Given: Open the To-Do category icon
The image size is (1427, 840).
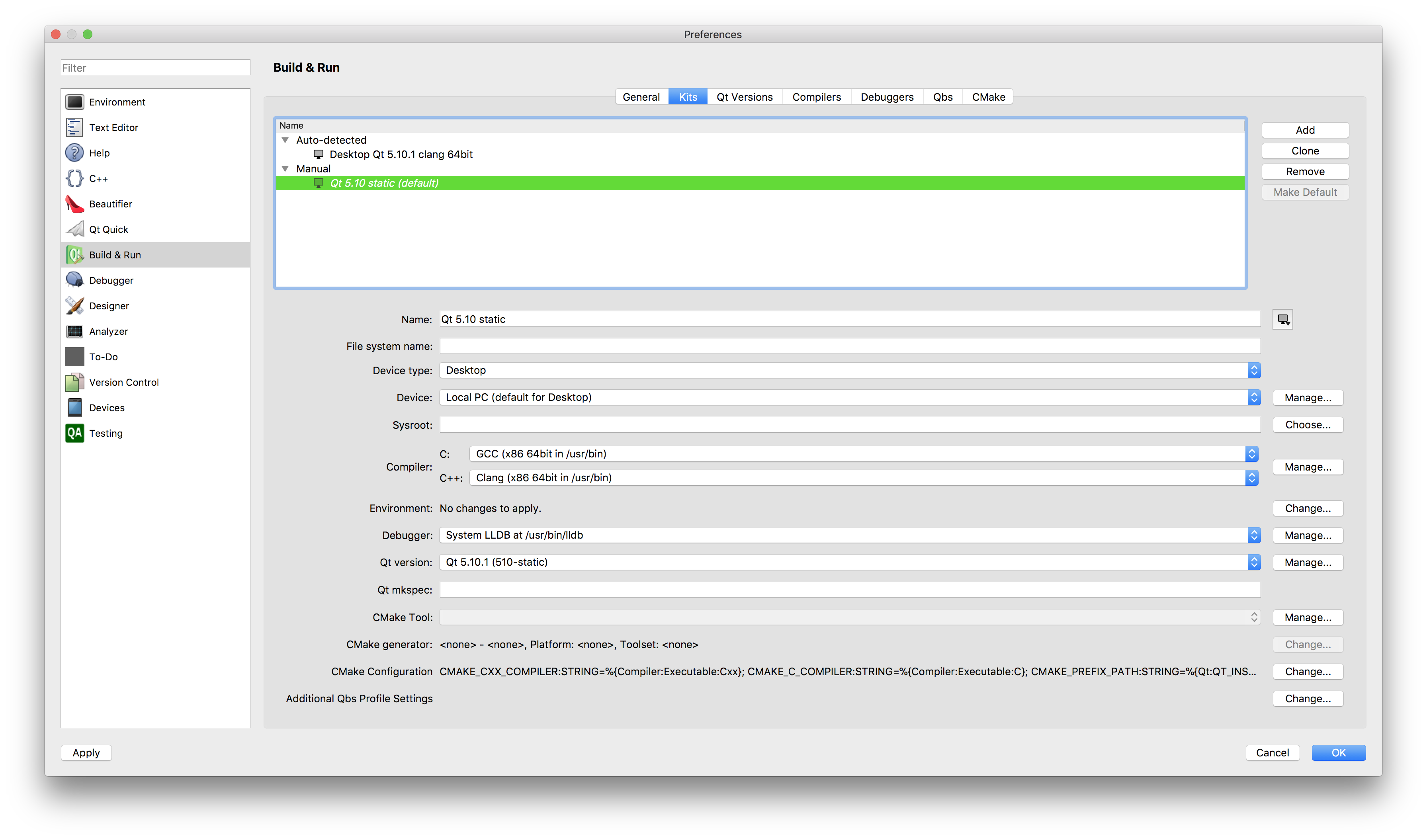Looking at the screenshot, I should click(x=74, y=357).
